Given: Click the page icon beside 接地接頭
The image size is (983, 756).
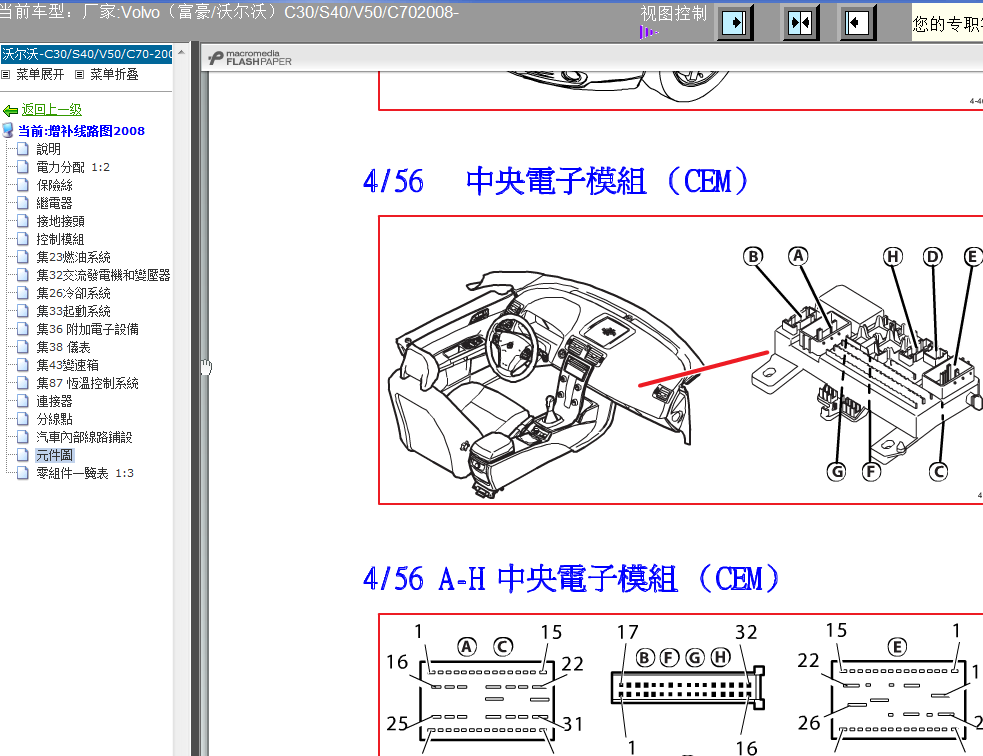Looking at the screenshot, I should point(23,221).
